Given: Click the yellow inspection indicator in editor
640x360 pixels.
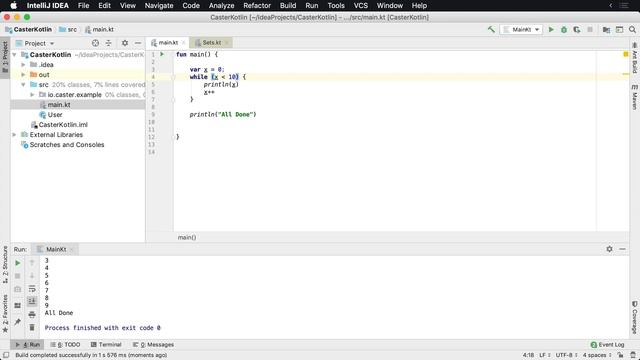Looking at the screenshot, I should pyautogui.click(x=626, y=54).
